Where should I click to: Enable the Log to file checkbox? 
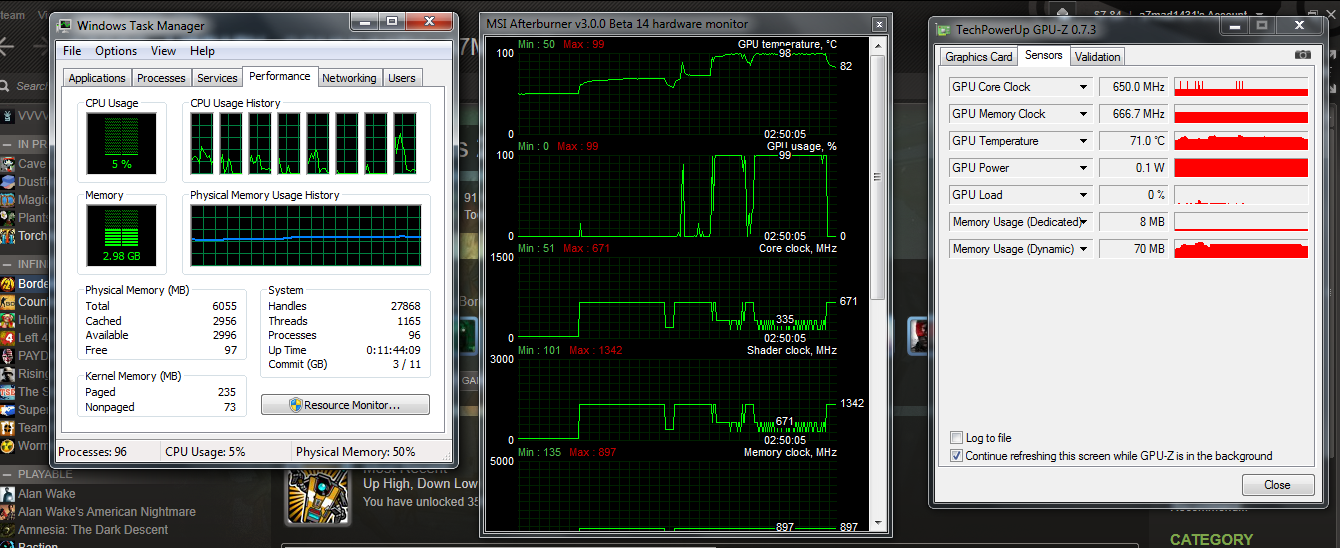956,438
